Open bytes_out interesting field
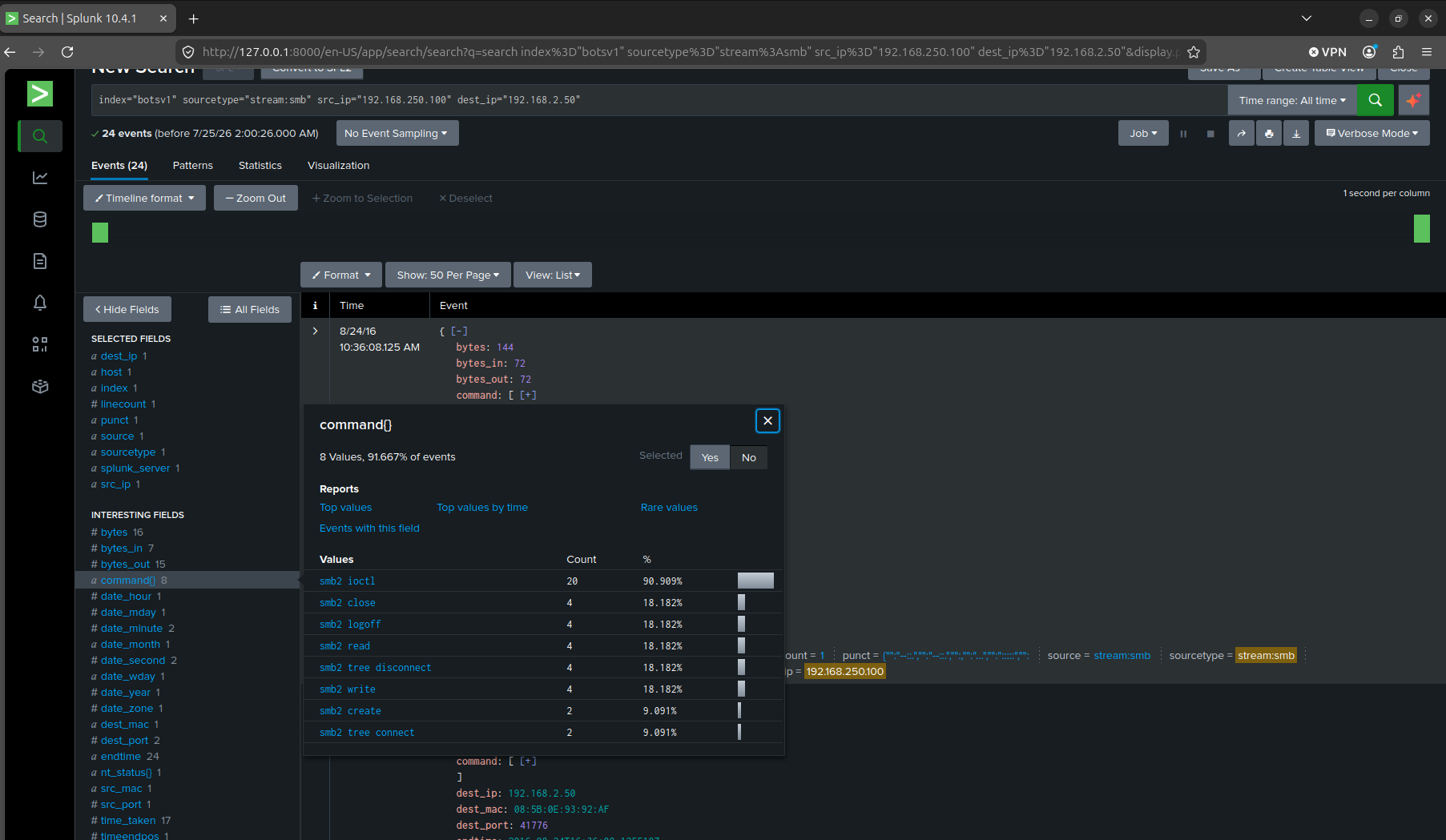 pos(125,565)
